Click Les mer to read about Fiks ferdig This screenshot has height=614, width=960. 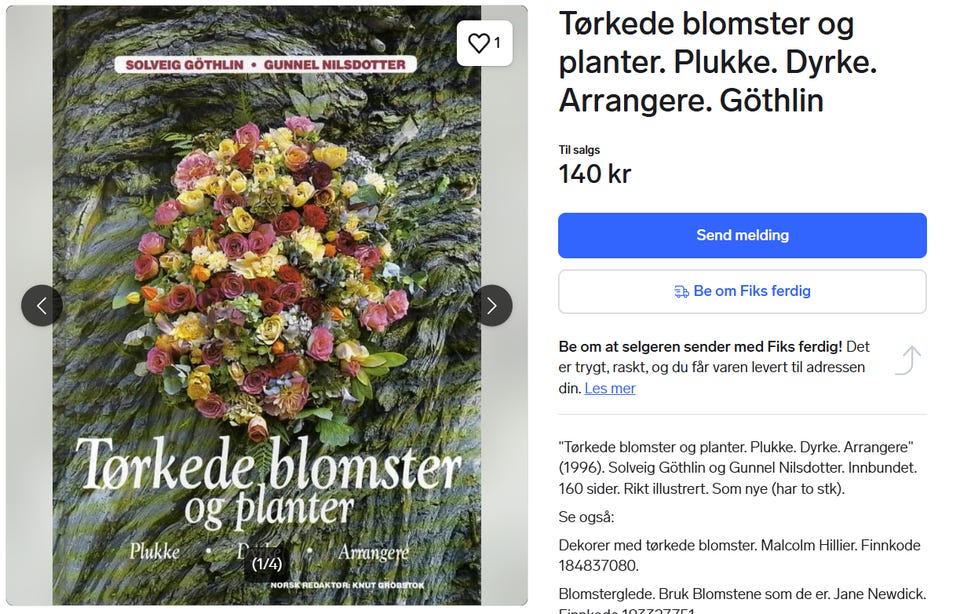click(610, 389)
